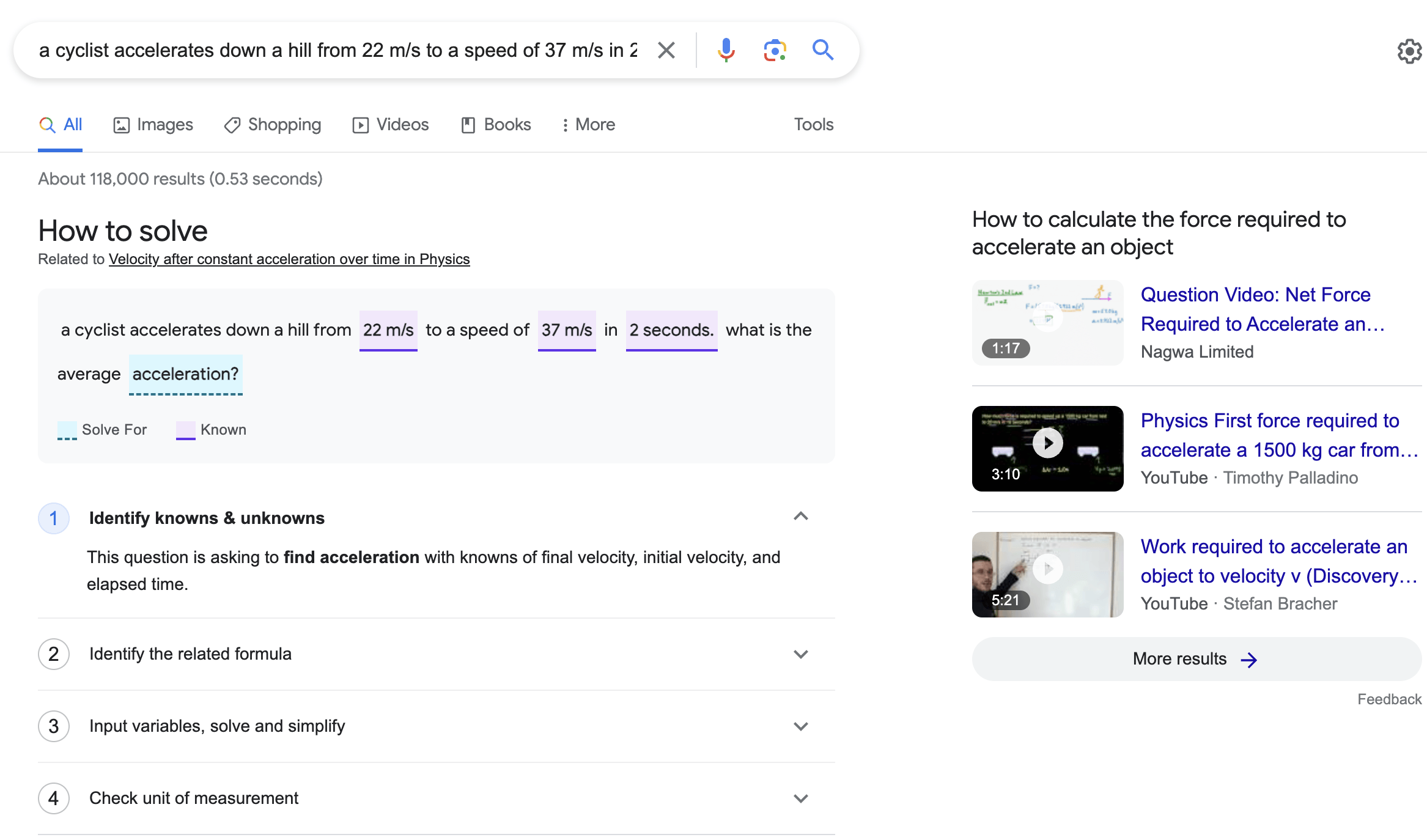Click in the search query text field
Screen dimensions: 1427x840
point(336,50)
